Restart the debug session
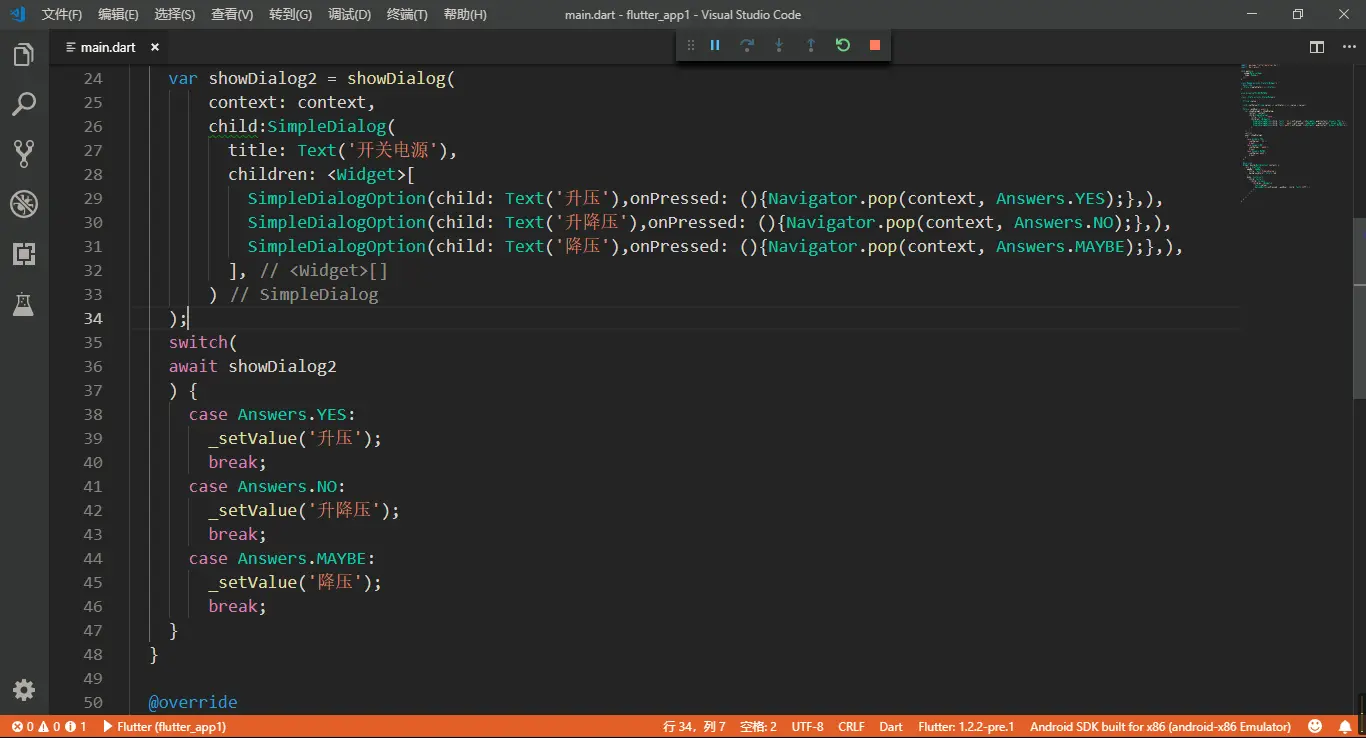The height and width of the screenshot is (738, 1366). (x=843, y=45)
